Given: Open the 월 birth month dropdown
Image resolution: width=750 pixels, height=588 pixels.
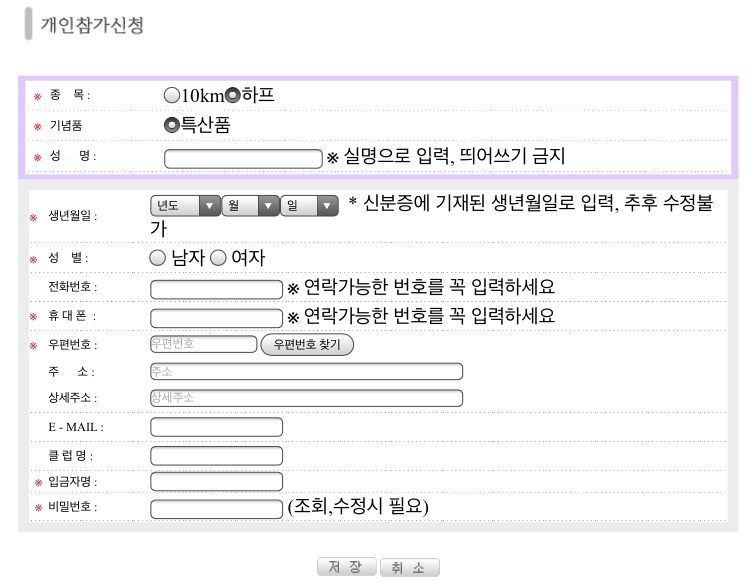Looking at the screenshot, I should pos(251,206).
